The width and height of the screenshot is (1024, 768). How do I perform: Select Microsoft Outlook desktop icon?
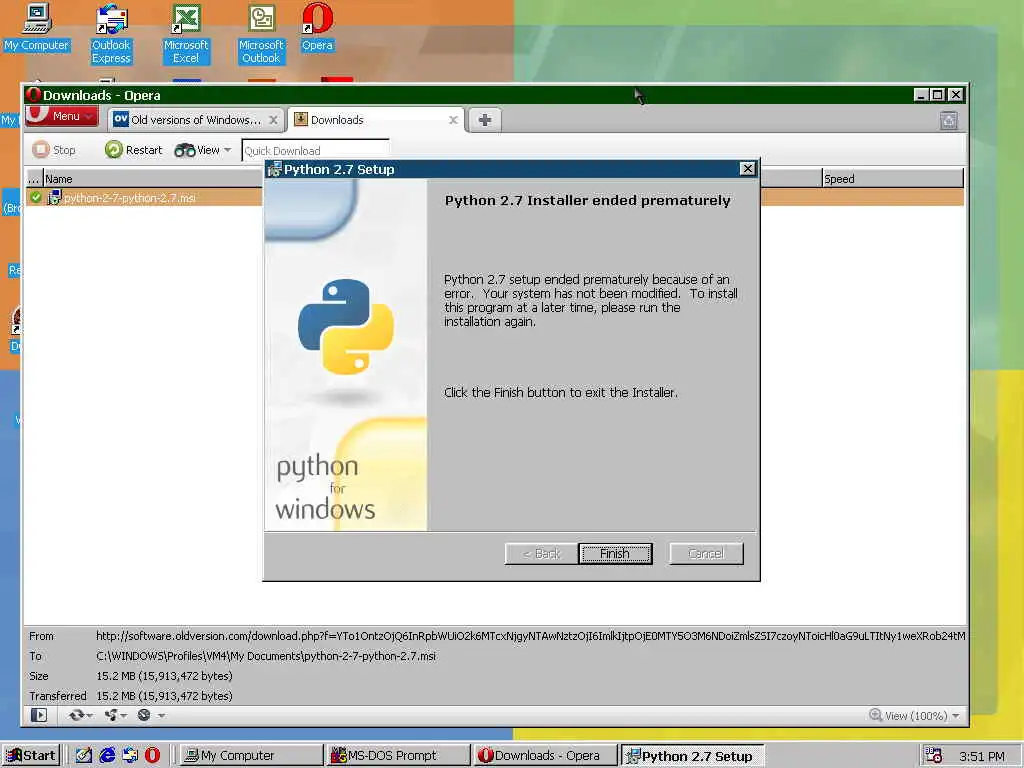point(261,34)
